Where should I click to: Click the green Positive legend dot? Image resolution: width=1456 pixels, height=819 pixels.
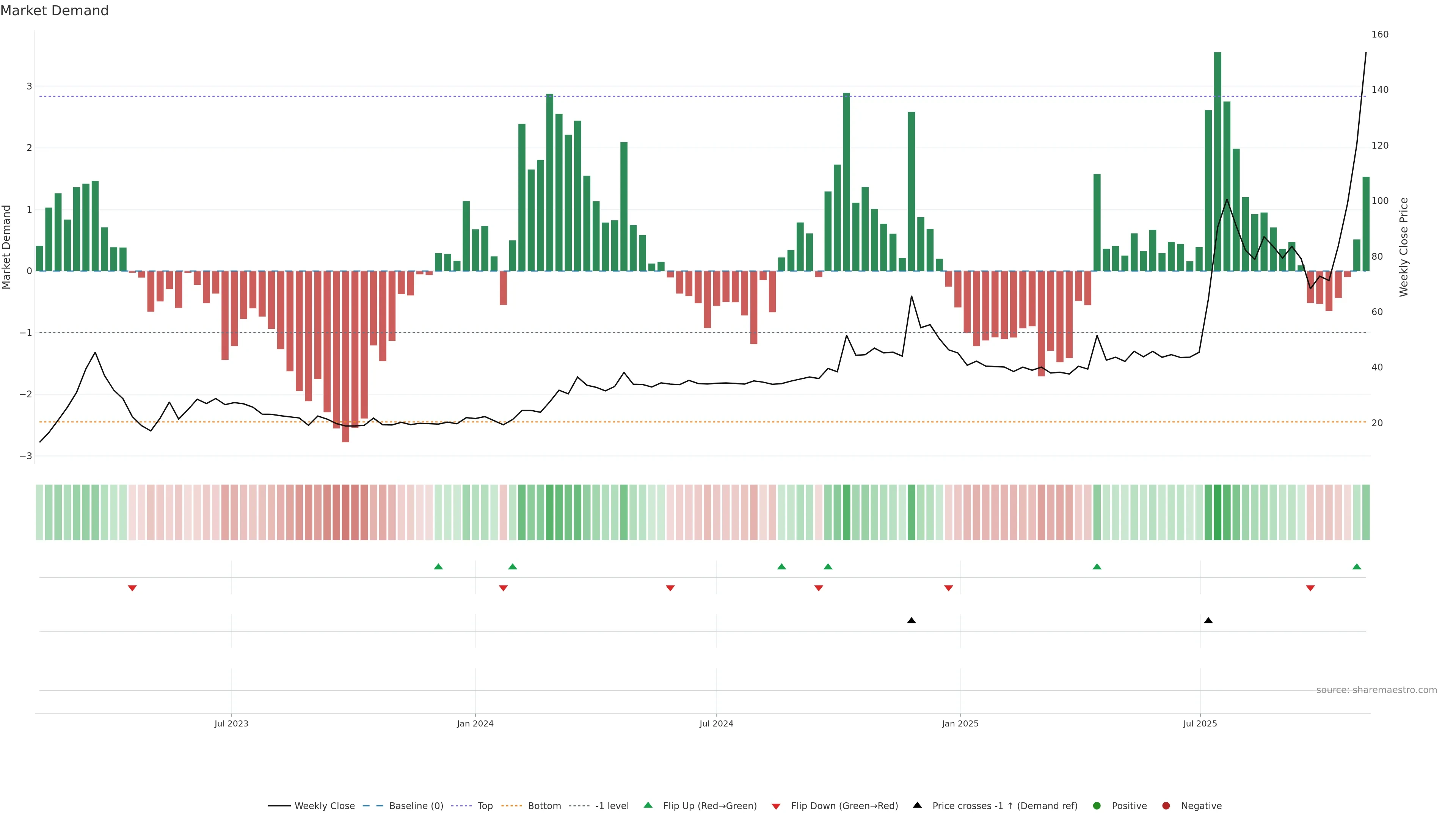1097,806
